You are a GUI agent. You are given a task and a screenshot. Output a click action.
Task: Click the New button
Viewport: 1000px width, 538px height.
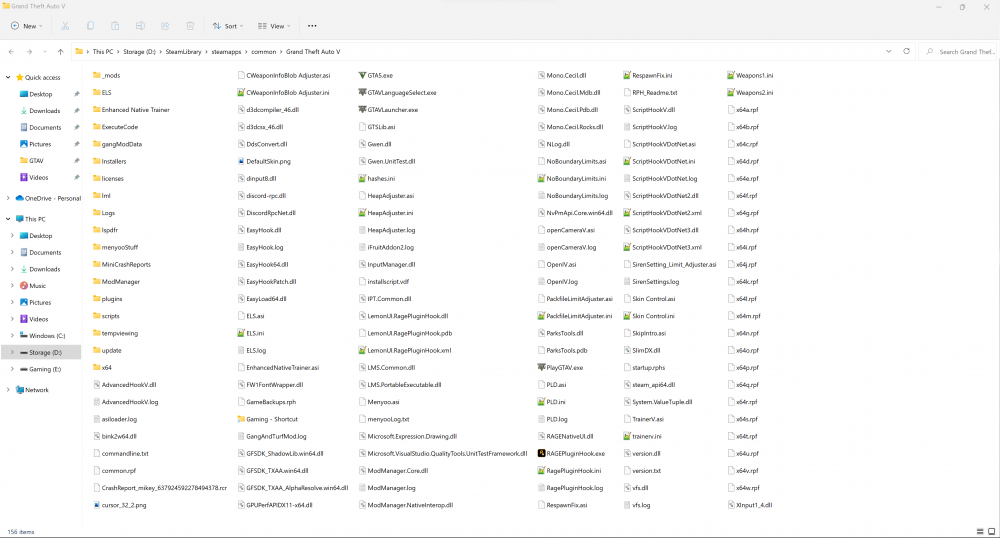(25, 26)
